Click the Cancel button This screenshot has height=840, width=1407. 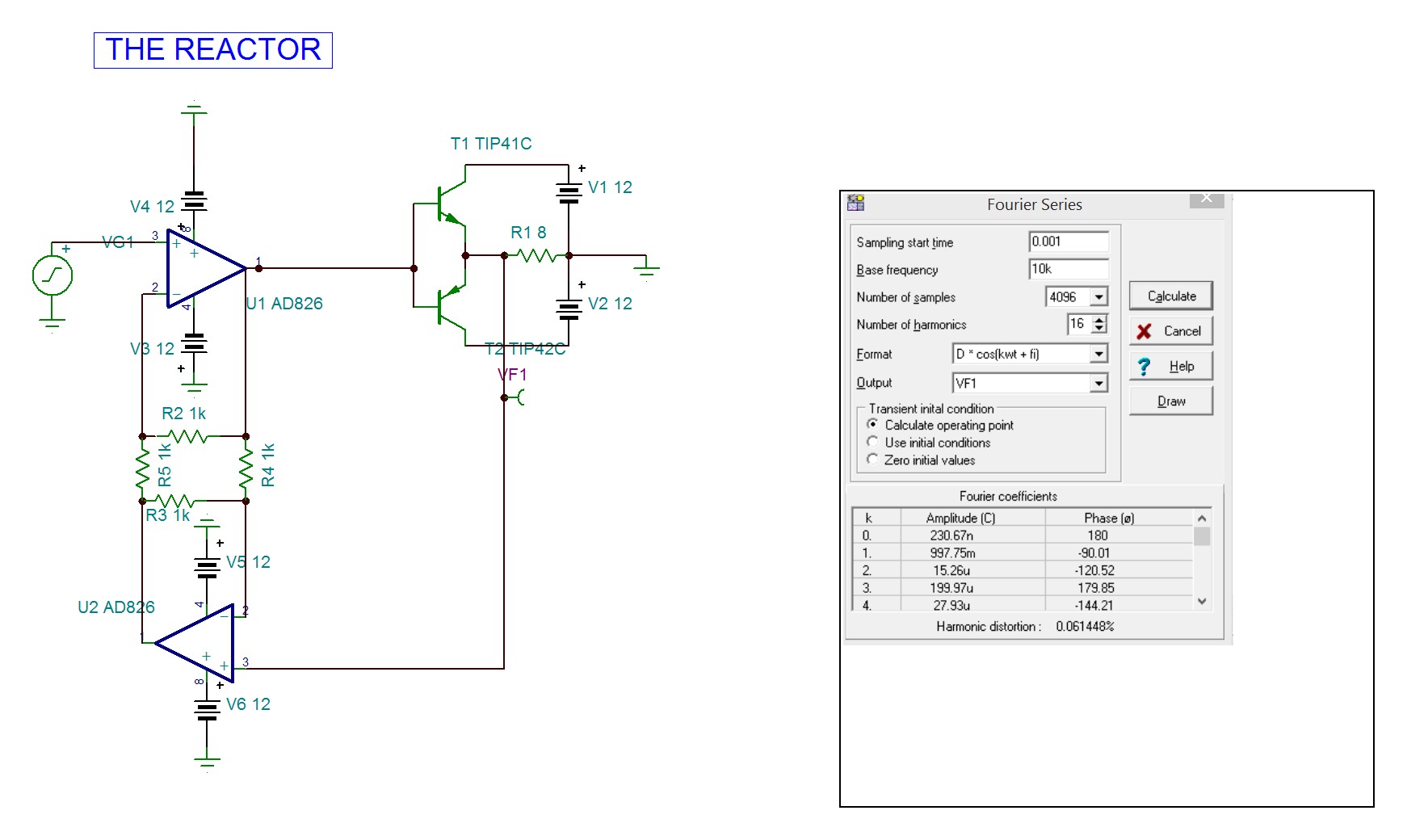(x=1171, y=331)
